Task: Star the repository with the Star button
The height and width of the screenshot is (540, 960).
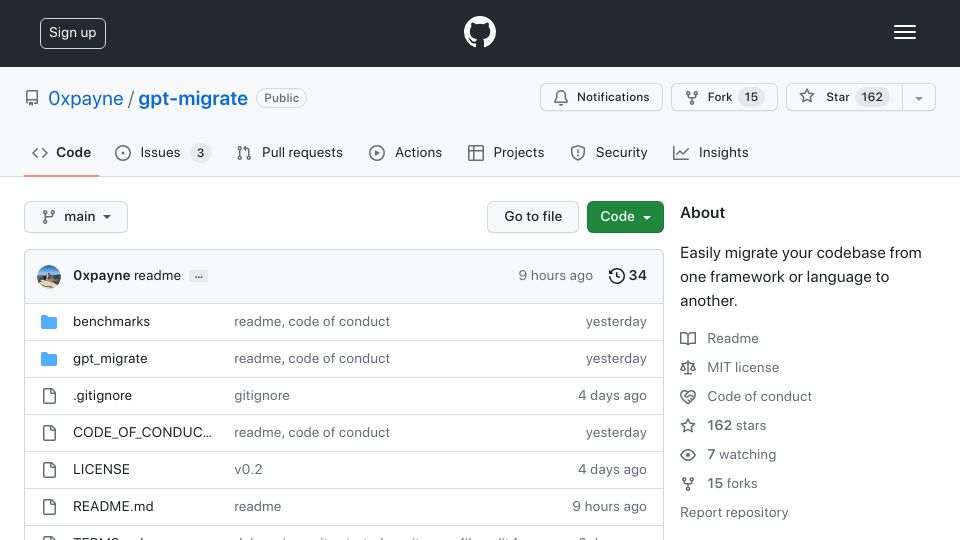Action: tap(844, 97)
